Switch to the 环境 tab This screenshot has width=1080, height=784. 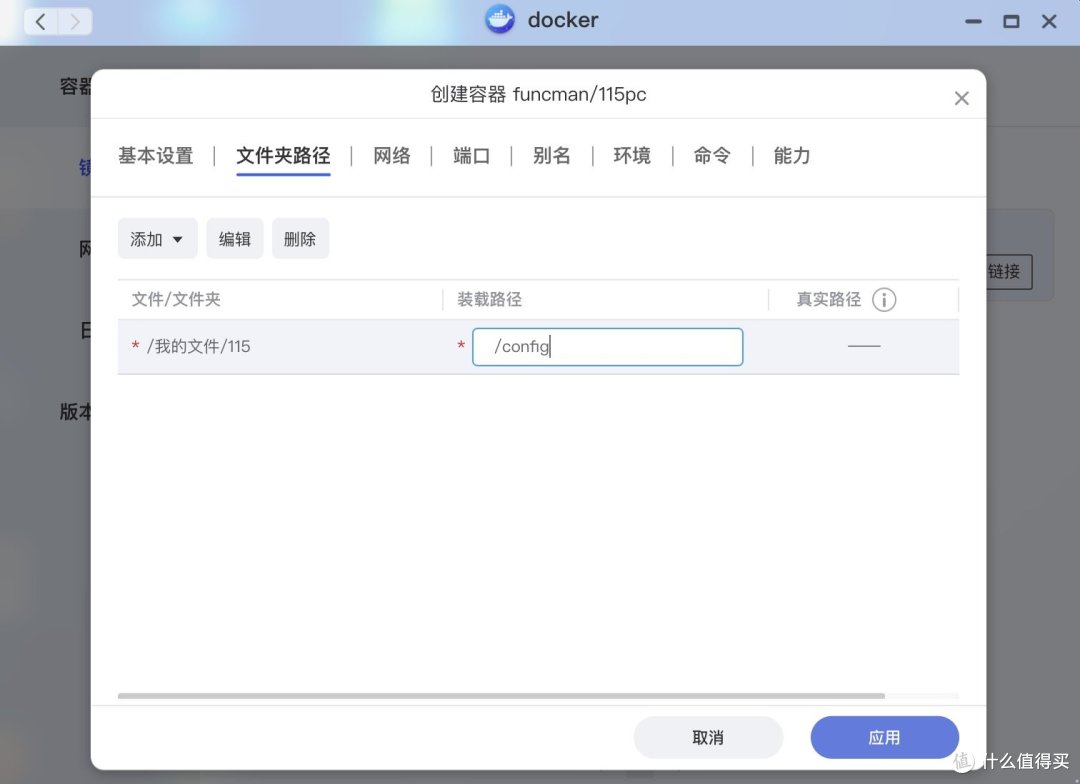point(631,156)
